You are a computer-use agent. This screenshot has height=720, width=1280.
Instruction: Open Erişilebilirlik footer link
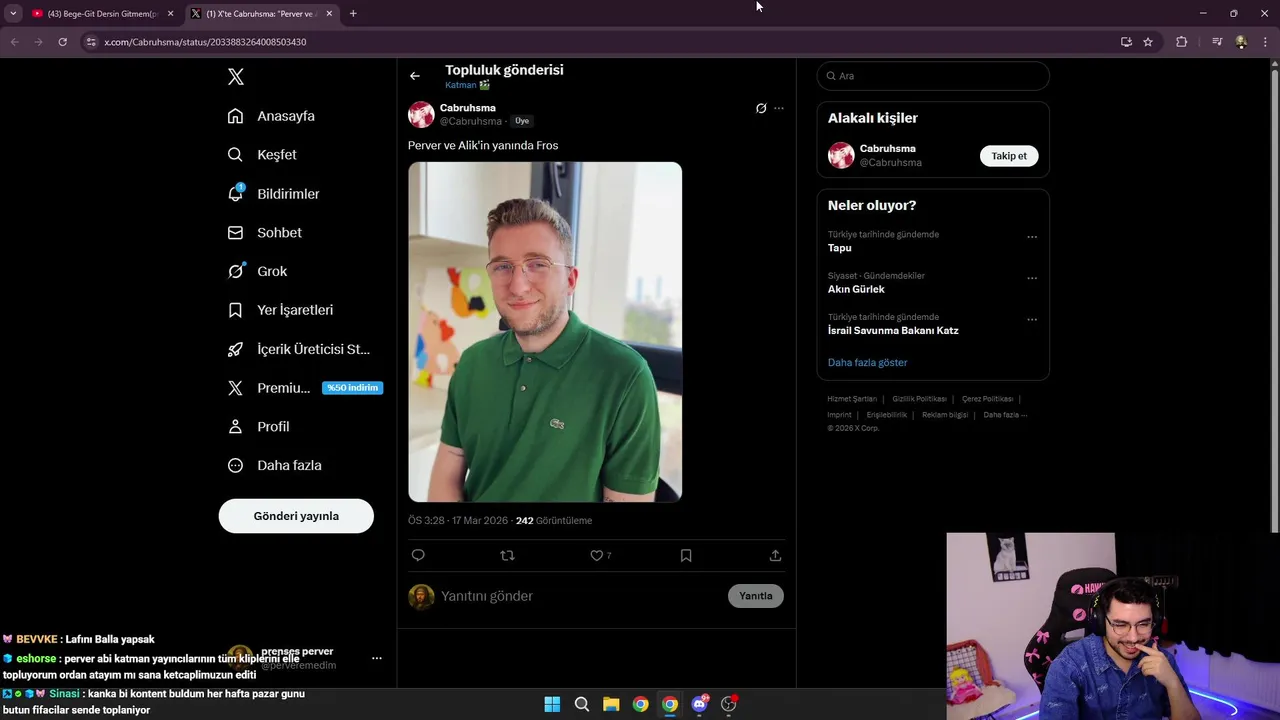887,415
